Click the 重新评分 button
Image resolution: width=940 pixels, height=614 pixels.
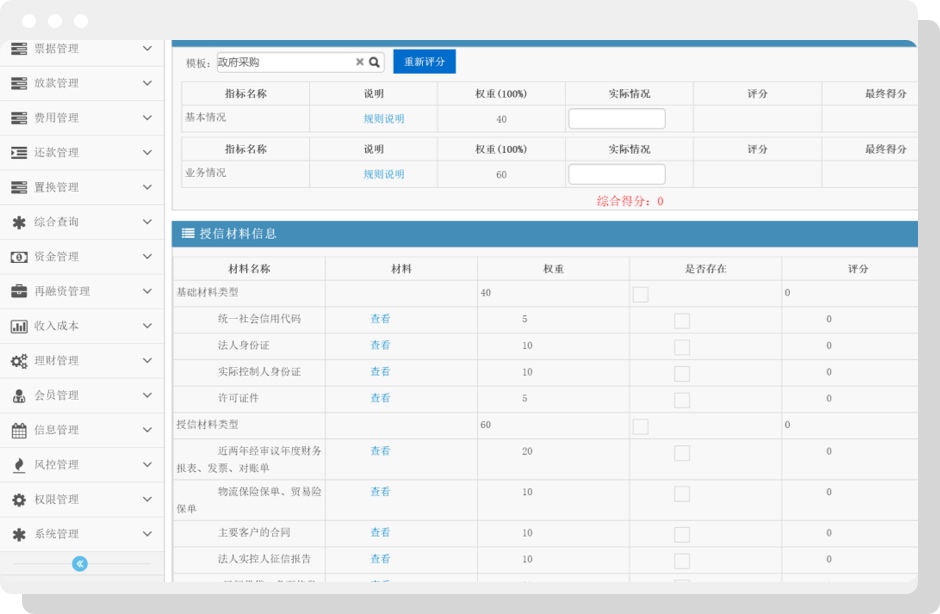coord(424,62)
